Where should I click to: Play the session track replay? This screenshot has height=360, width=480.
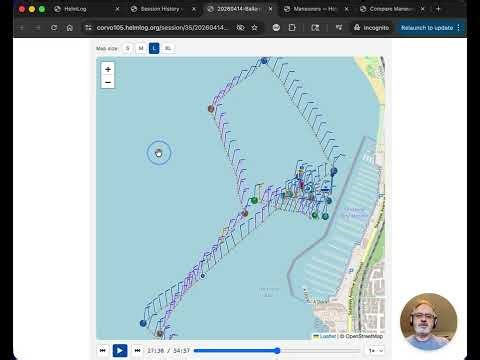pyautogui.click(x=120, y=350)
